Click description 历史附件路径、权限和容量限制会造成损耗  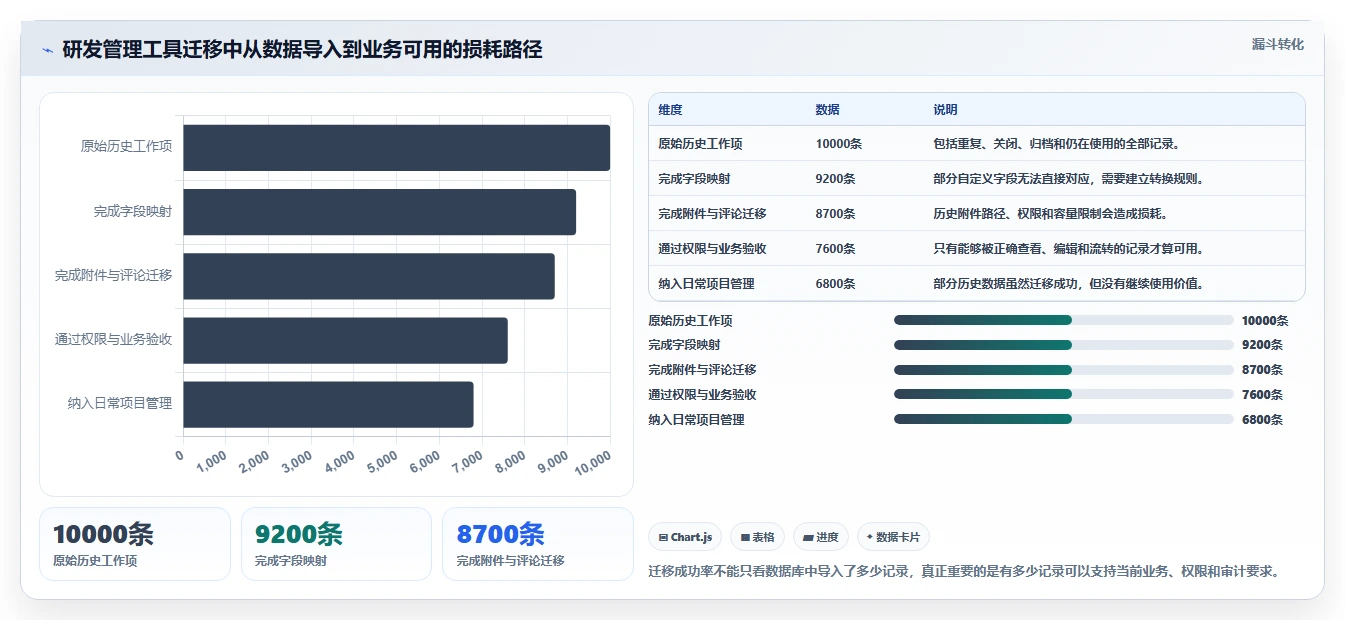(1050, 214)
